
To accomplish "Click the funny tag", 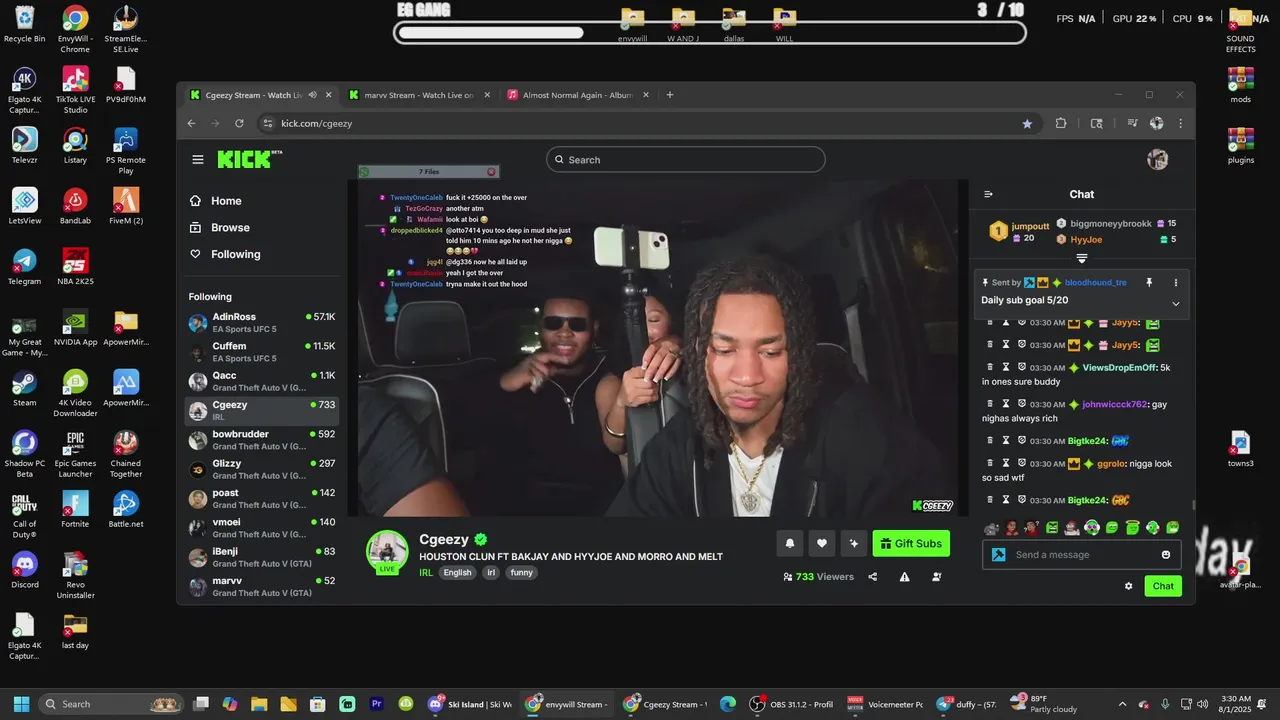I will pyautogui.click(x=522, y=573).
